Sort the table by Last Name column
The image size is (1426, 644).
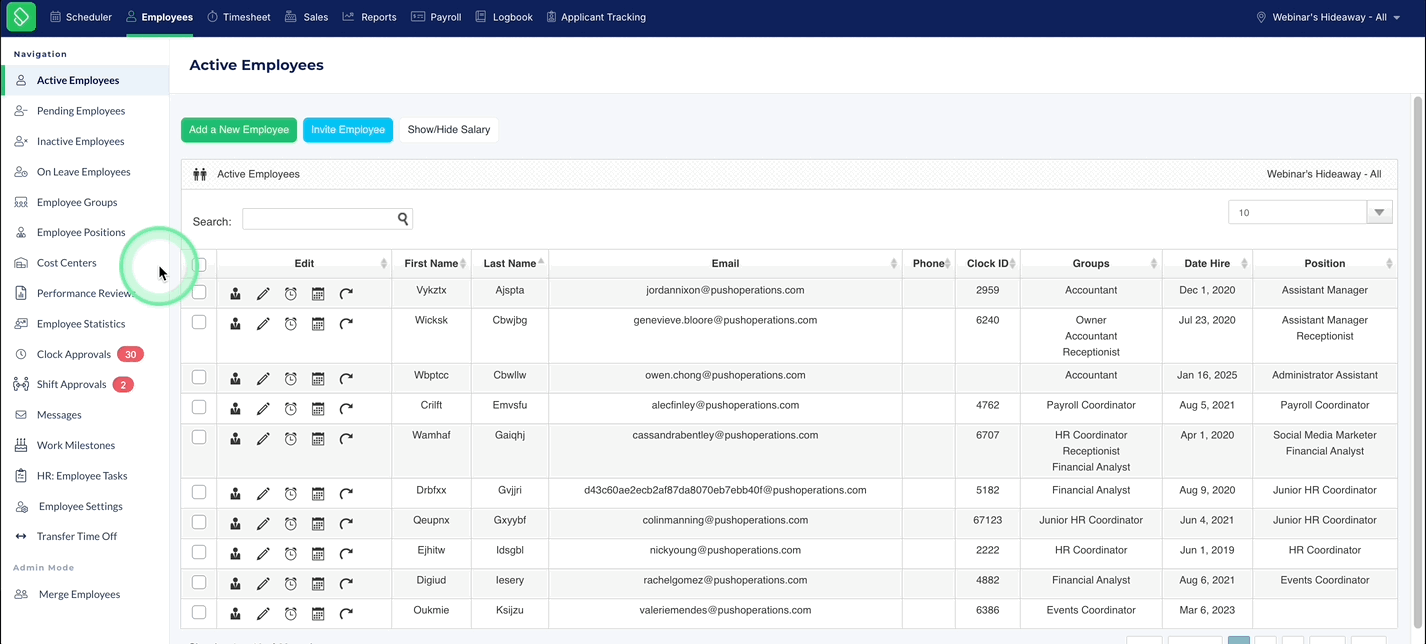point(510,263)
